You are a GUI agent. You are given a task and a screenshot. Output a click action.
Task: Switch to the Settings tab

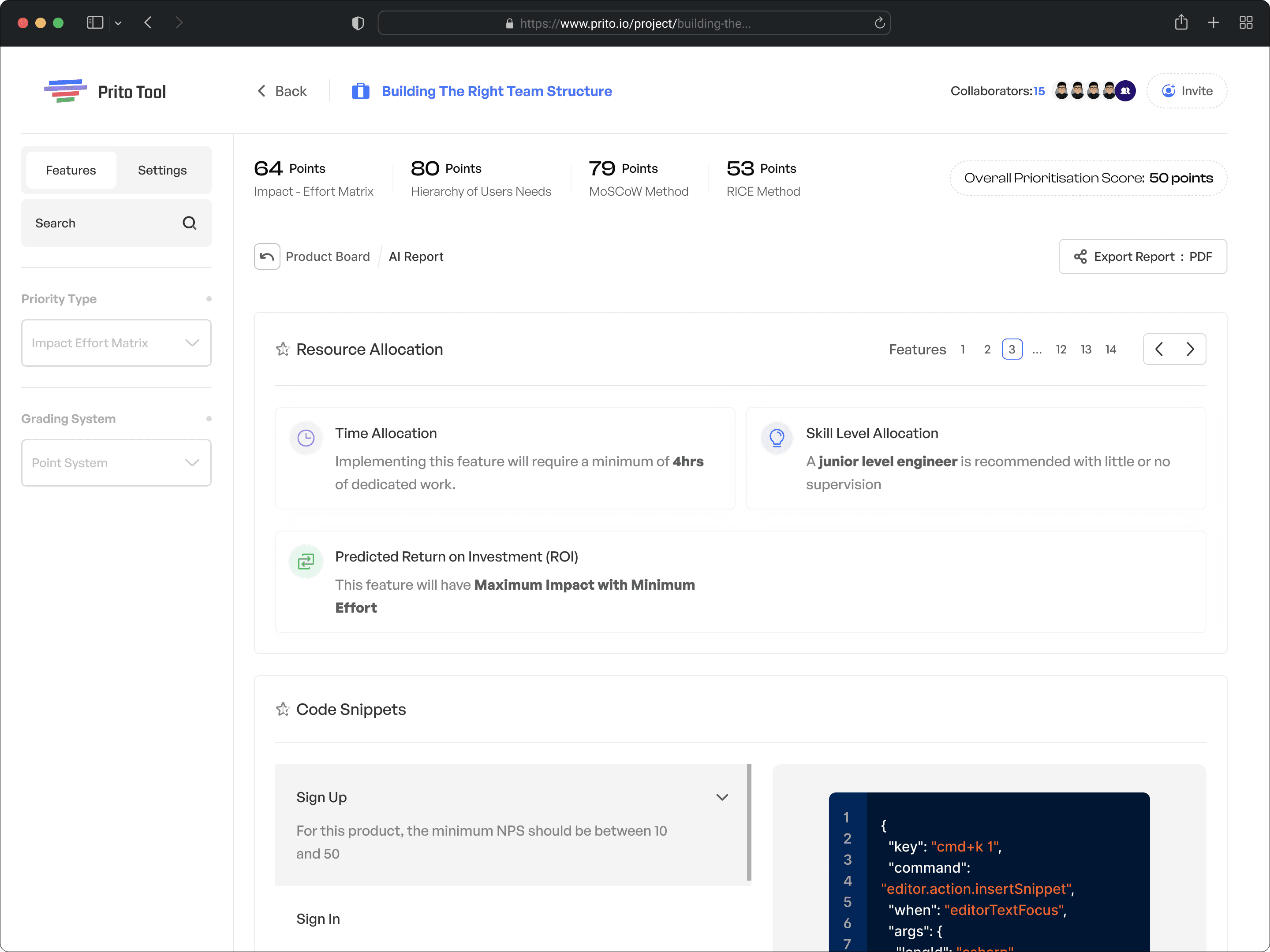click(x=162, y=171)
